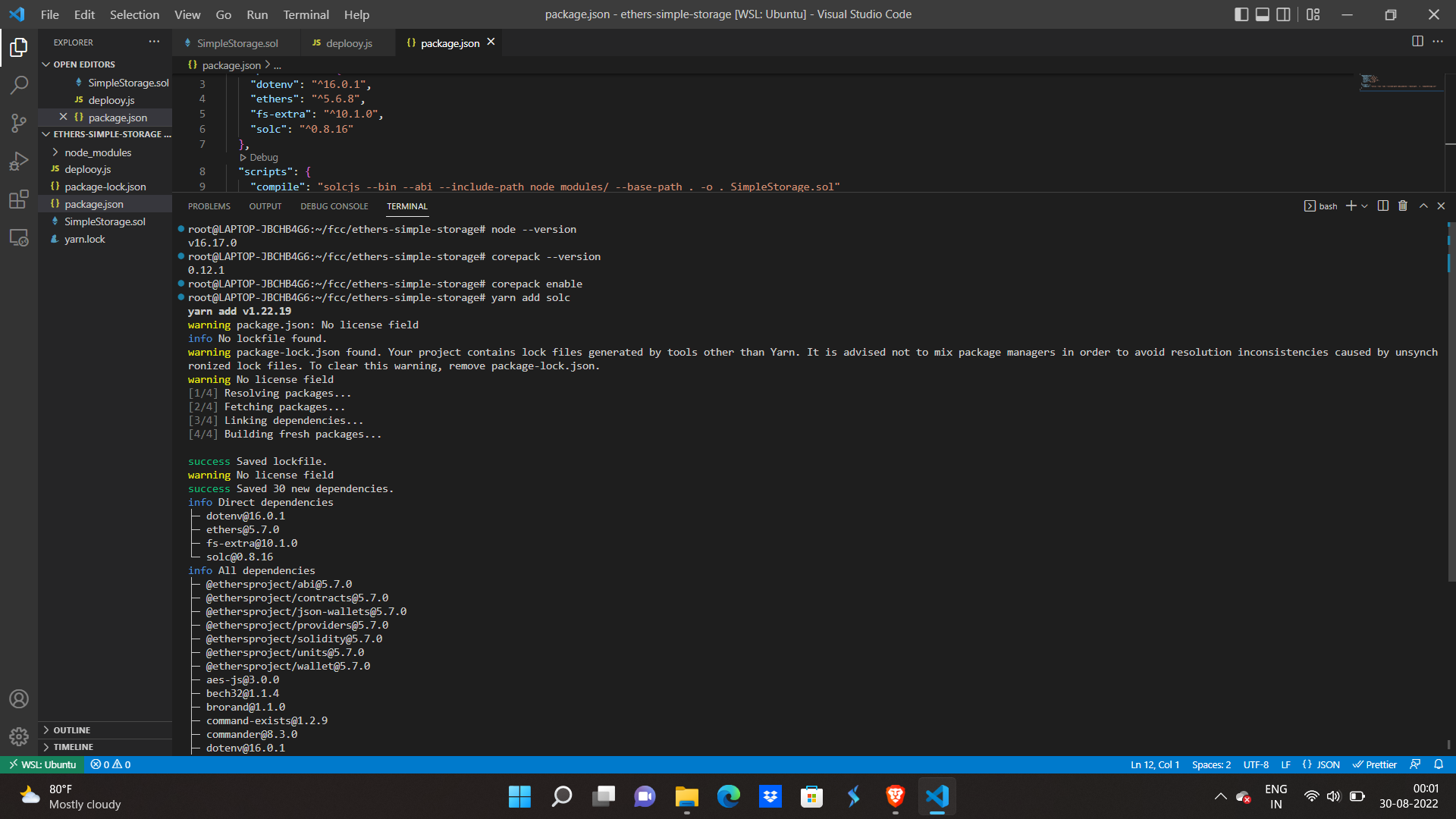
Task: Click the WSL: Ubuntu remote indicator
Action: 42,764
